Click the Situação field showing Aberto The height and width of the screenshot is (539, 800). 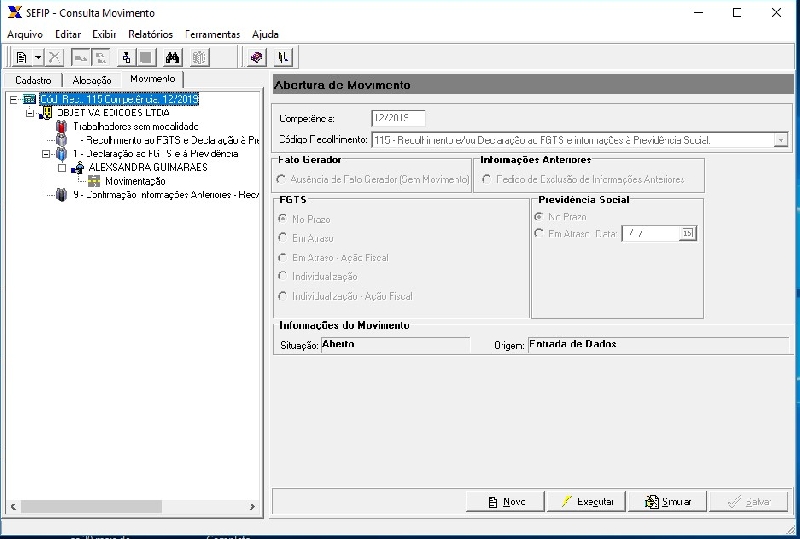(395, 345)
